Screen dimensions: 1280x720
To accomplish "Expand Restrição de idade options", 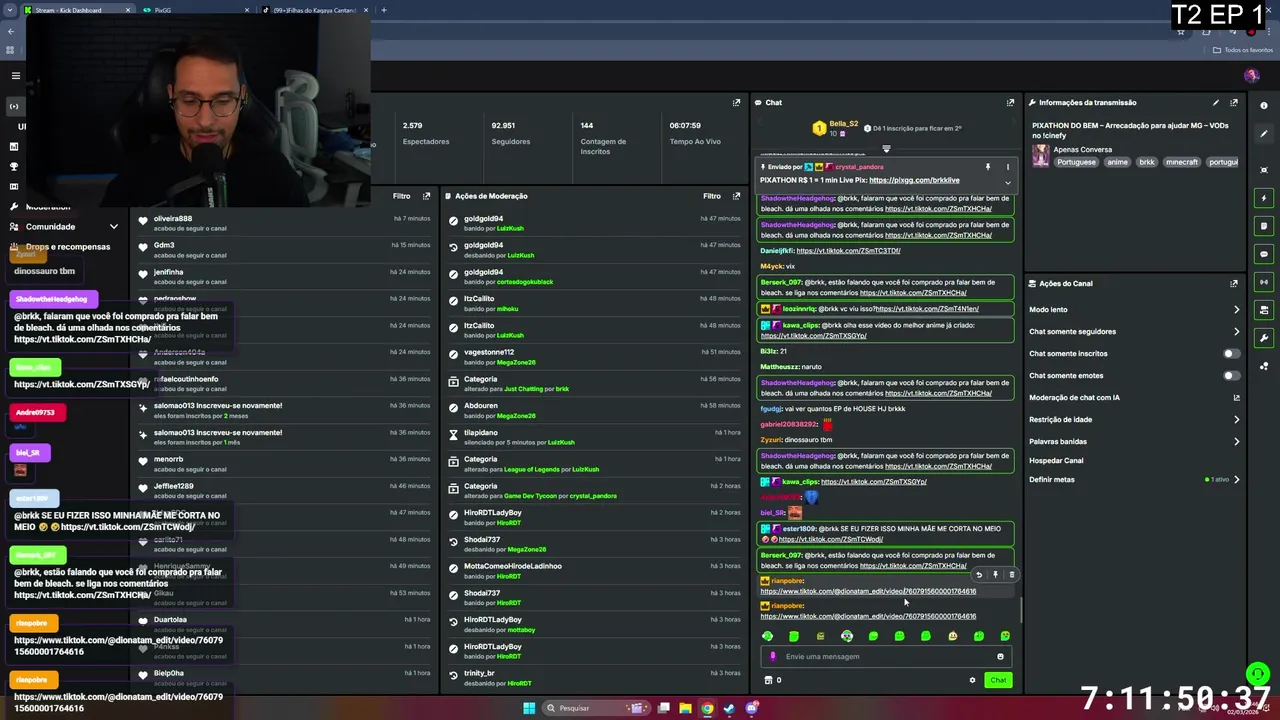I will coord(1236,420).
